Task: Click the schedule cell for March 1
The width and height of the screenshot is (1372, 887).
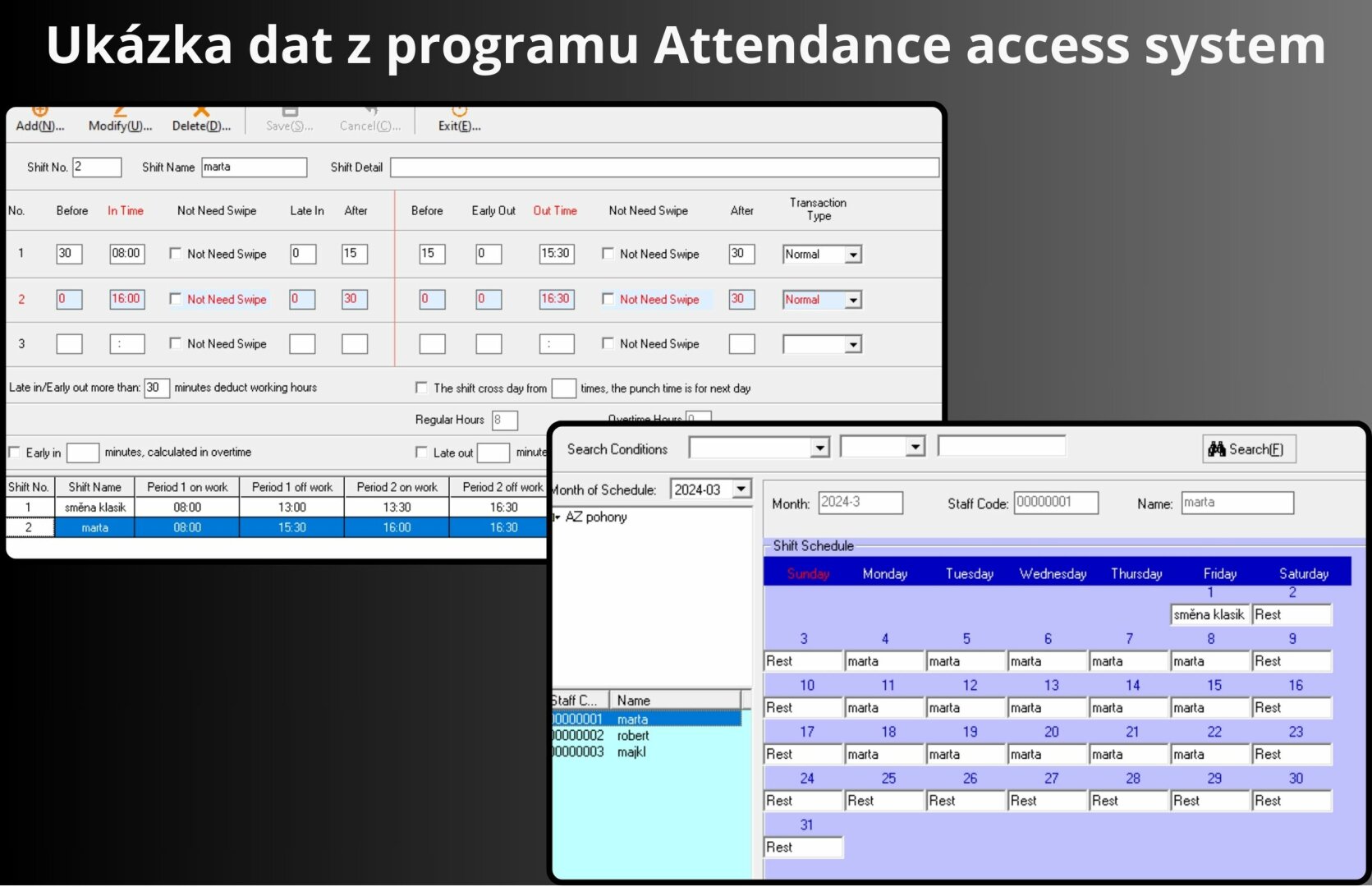Action: pos(1209,615)
